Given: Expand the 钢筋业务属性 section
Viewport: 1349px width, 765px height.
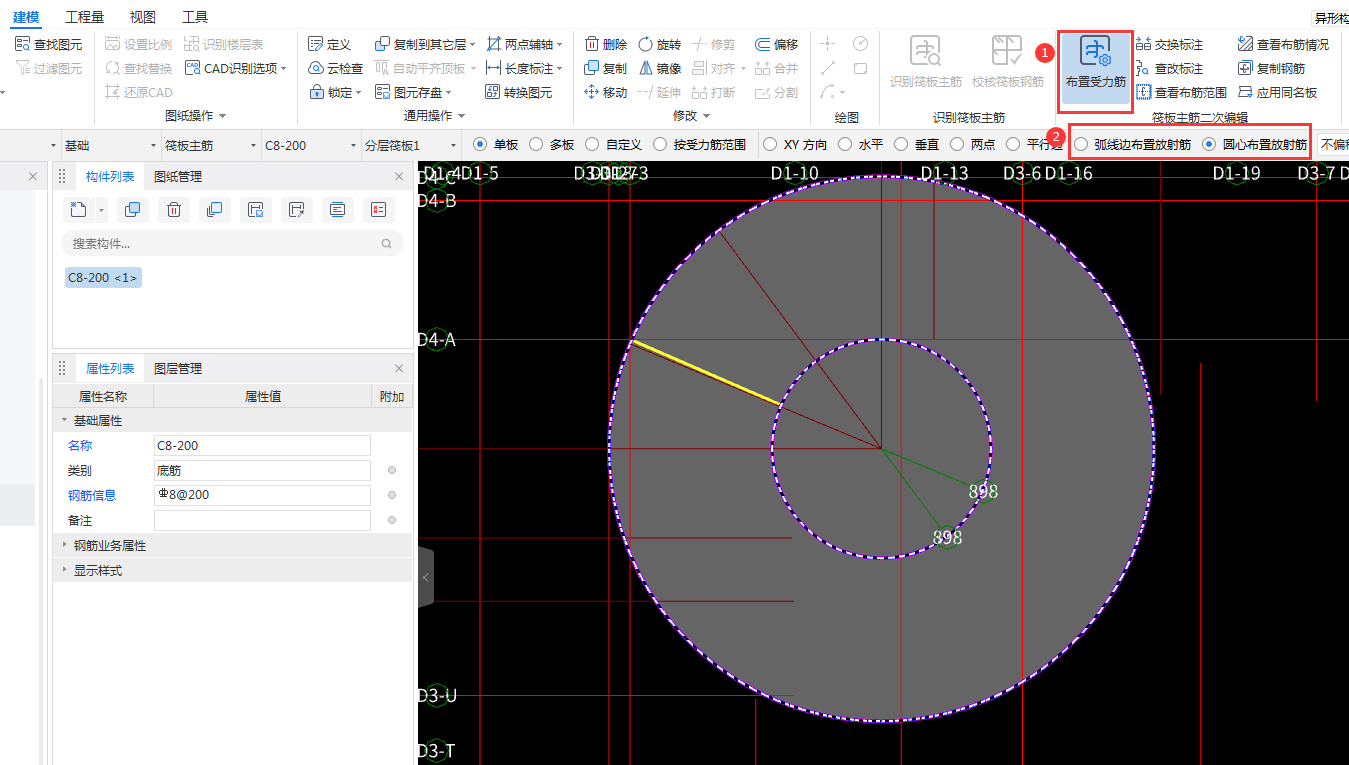Looking at the screenshot, I should point(66,546).
